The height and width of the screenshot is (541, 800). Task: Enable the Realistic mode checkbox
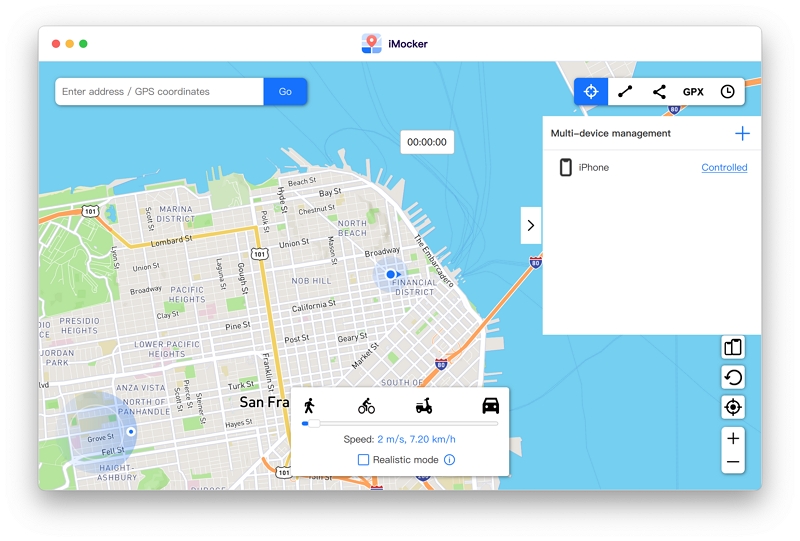click(364, 460)
